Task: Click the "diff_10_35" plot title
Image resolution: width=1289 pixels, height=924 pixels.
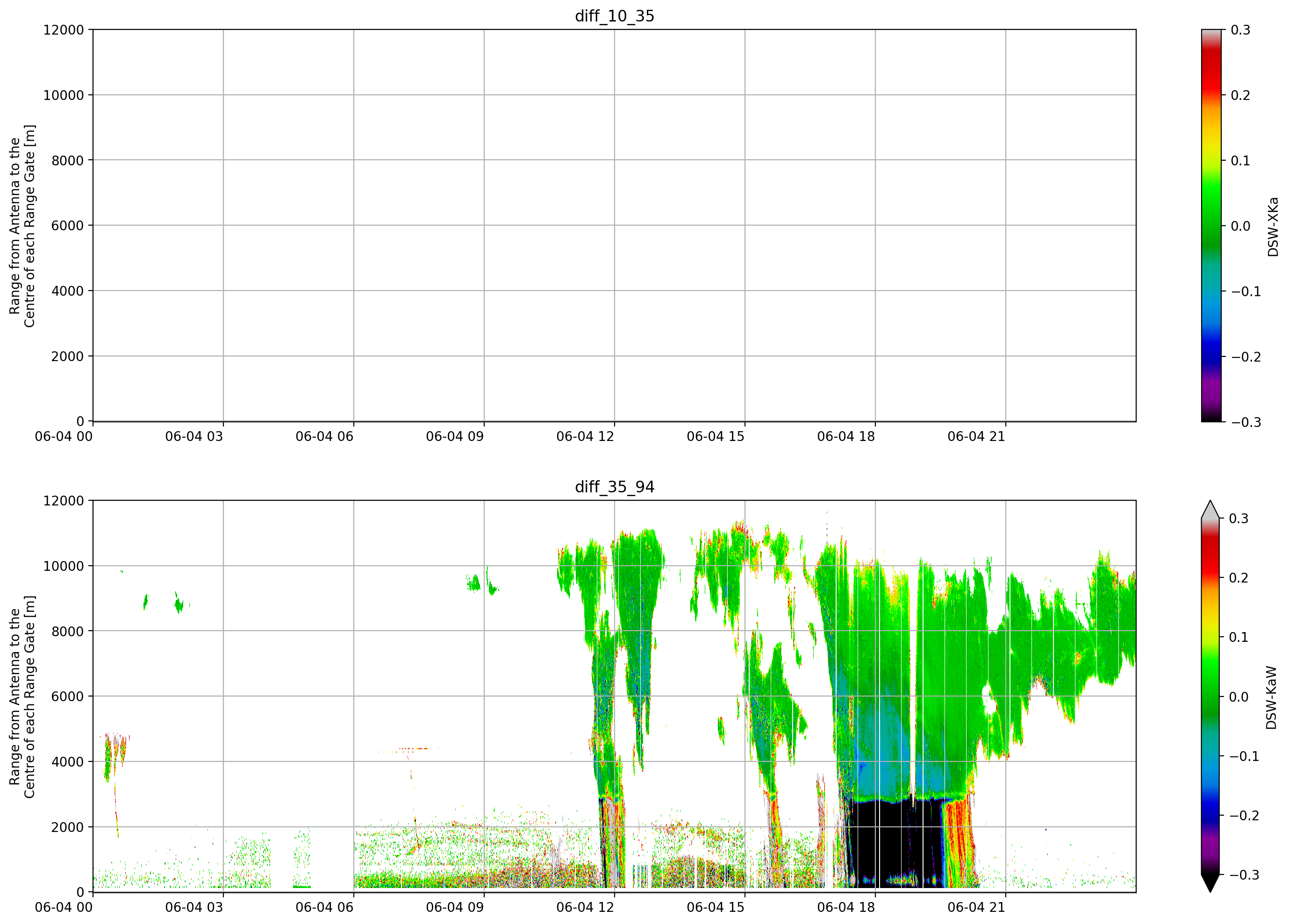Action: pyautogui.click(x=615, y=16)
